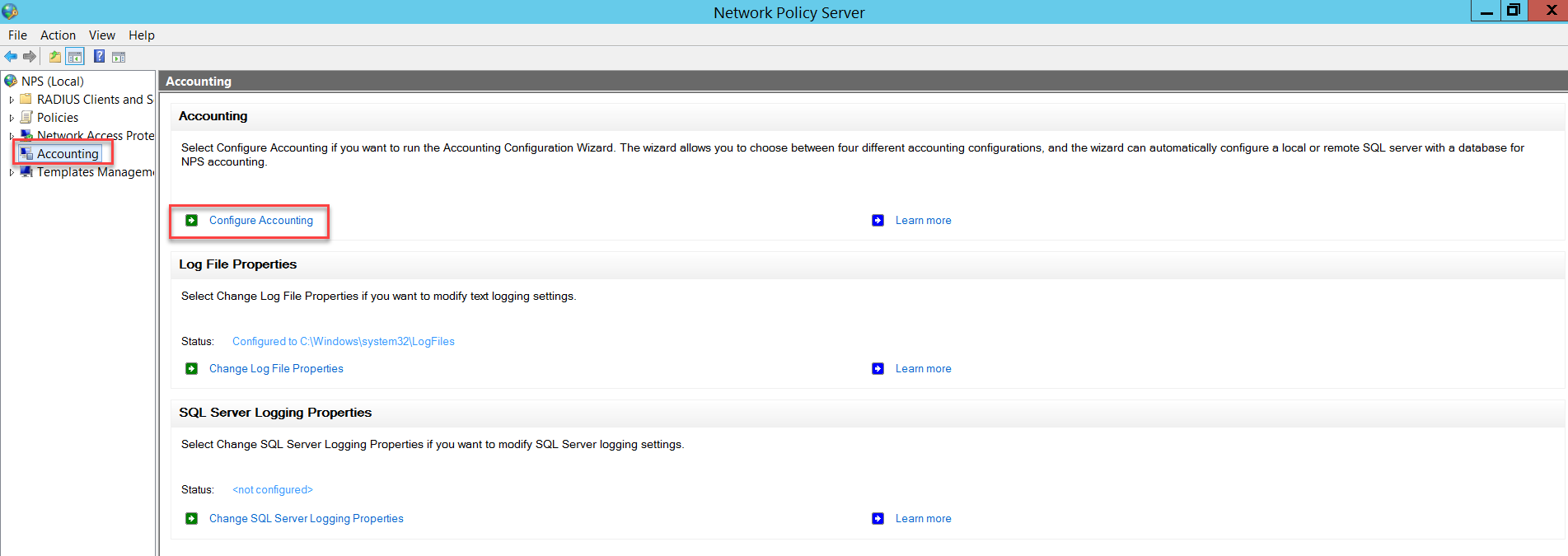The image size is (1568, 556).
Task: Click Change Log File Properties link
Action: pyautogui.click(x=276, y=368)
